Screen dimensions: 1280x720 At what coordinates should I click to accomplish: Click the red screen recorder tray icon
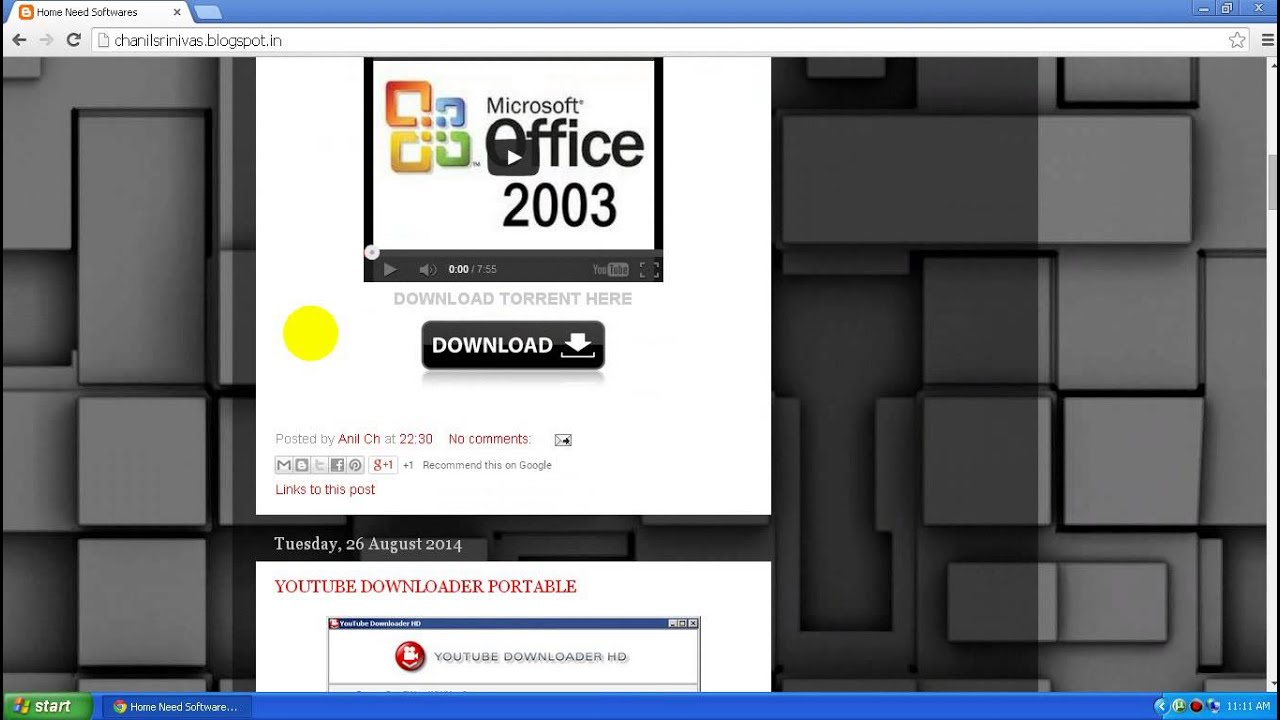(x=1196, y=706)
